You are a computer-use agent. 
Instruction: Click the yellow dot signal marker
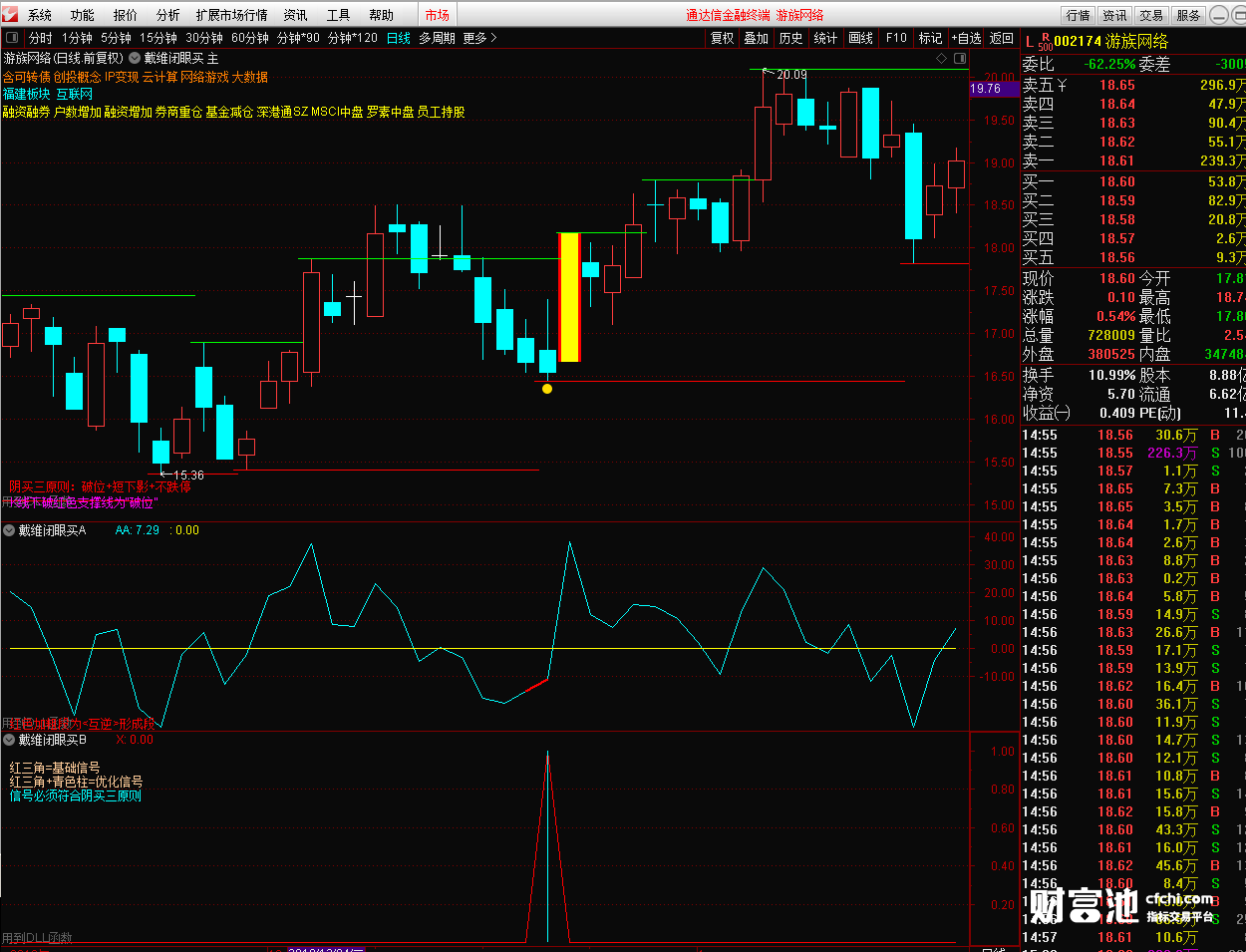[x=547, y=389]
